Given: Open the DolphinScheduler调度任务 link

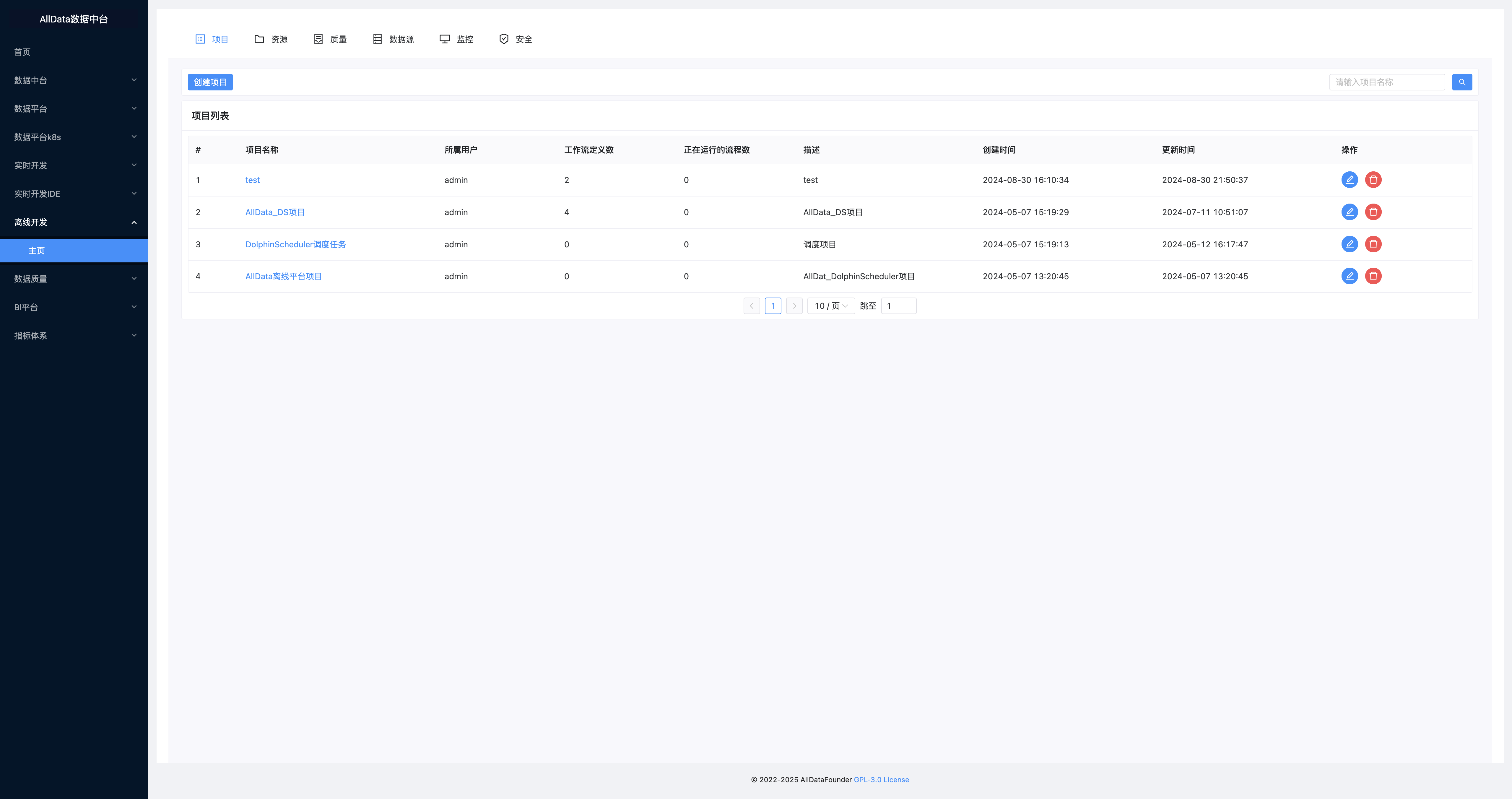Looking at the screenshot, I should coord(295,244).
